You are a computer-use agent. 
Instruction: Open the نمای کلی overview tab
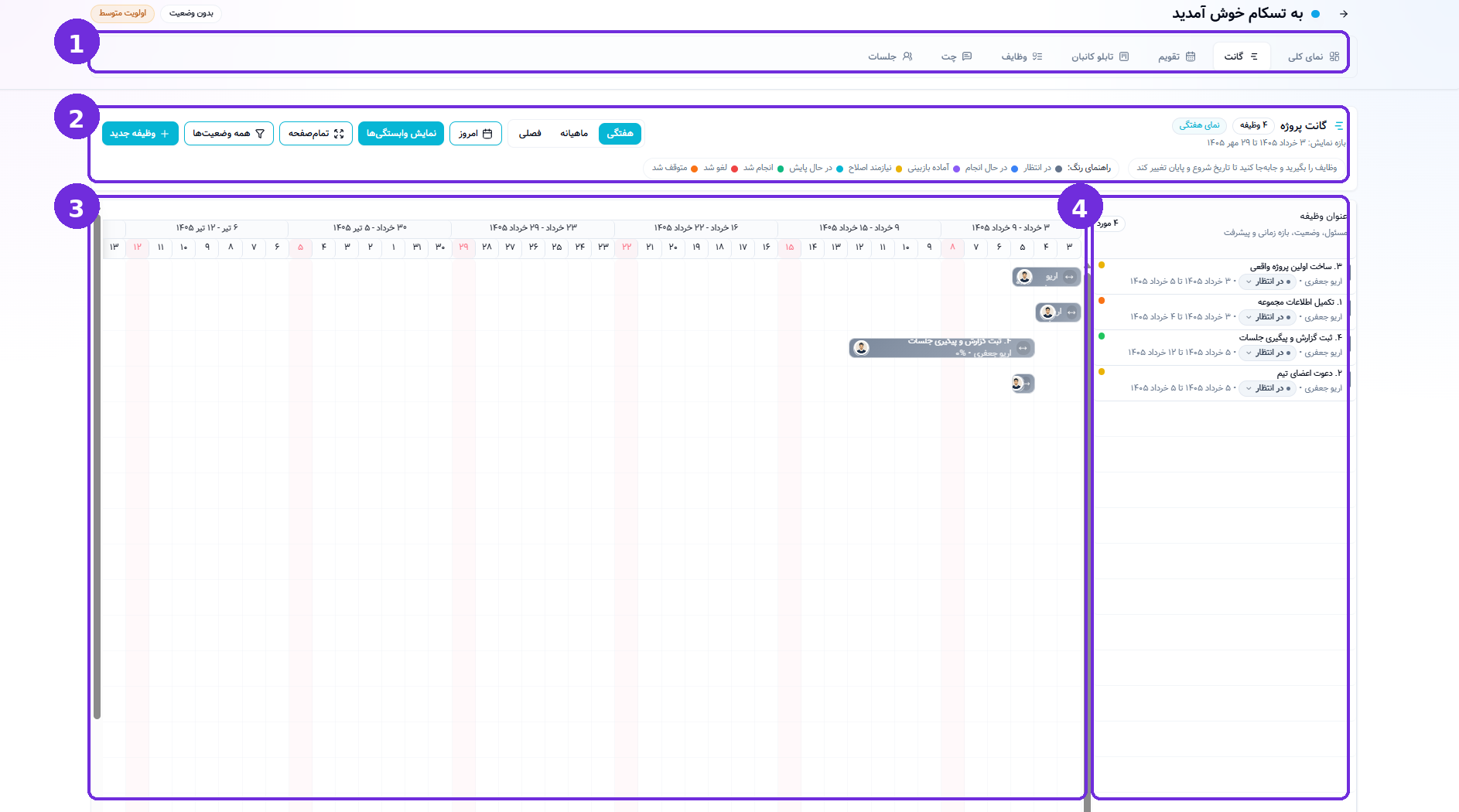(x=1313, y=56)
